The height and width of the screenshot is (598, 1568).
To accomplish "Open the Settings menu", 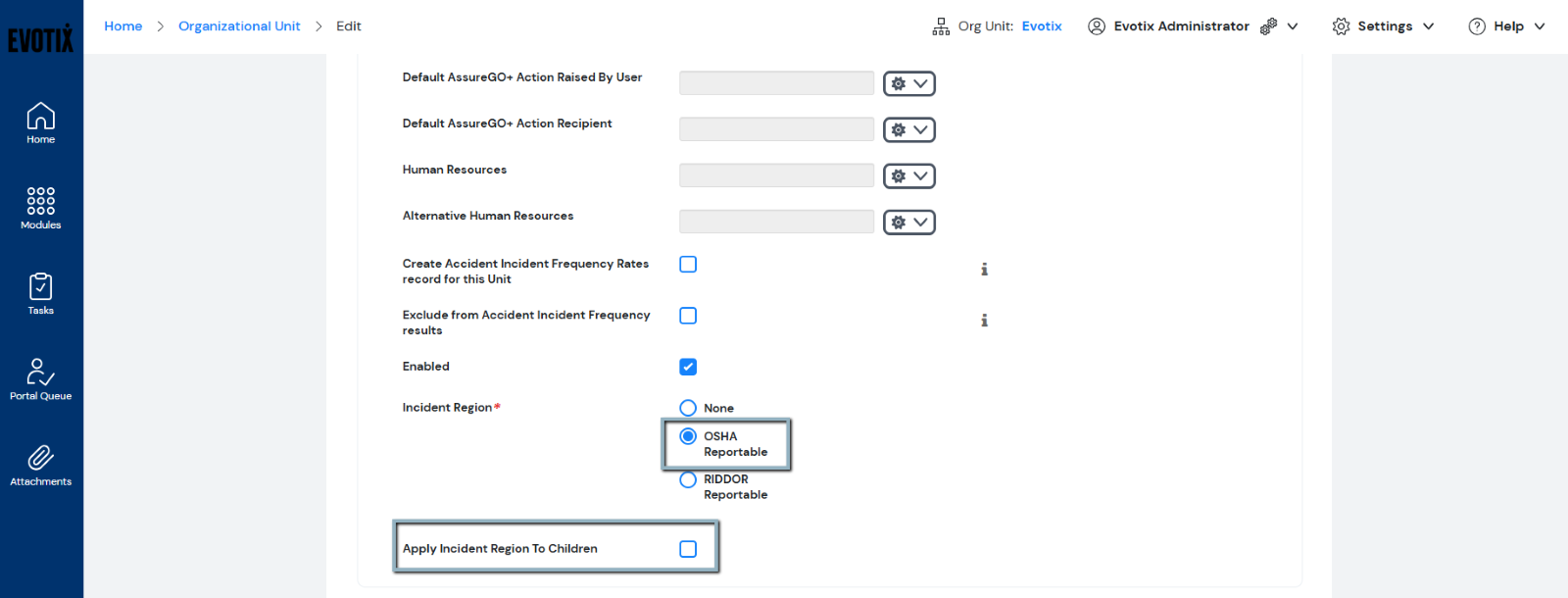I will coord(1383,26).
